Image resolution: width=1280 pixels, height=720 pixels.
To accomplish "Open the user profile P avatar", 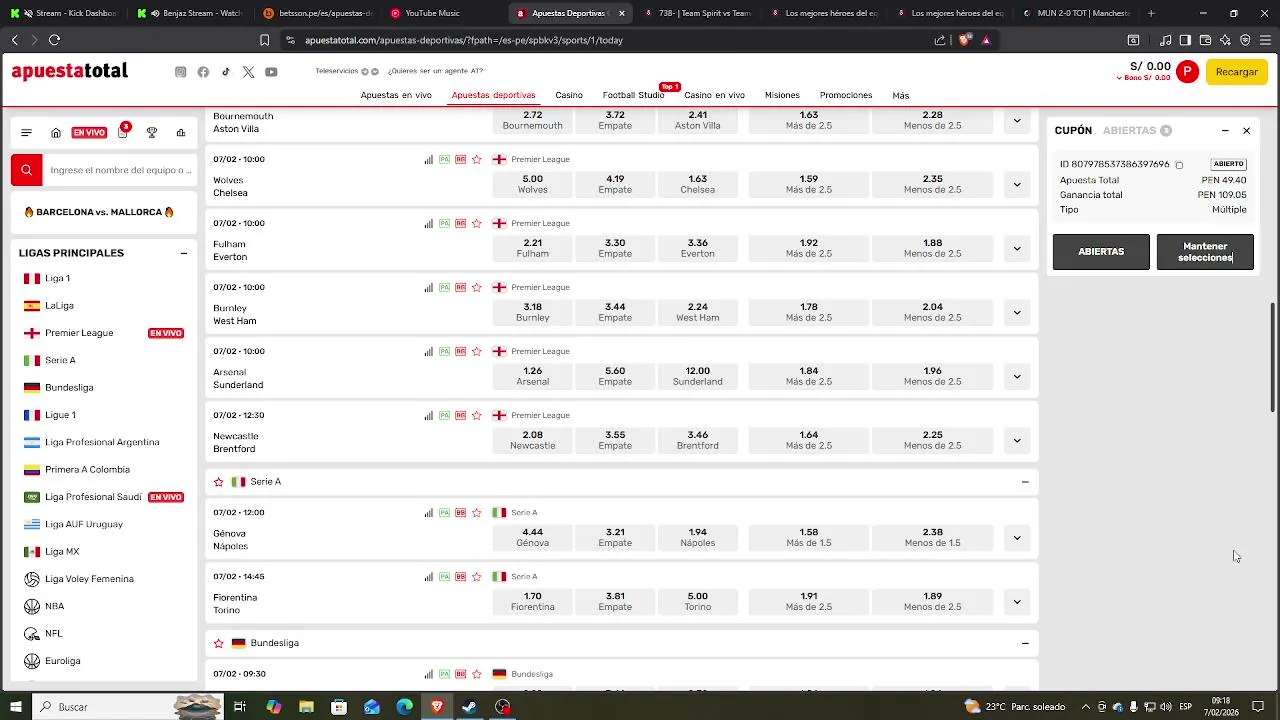I will (x=1187, y=72).
